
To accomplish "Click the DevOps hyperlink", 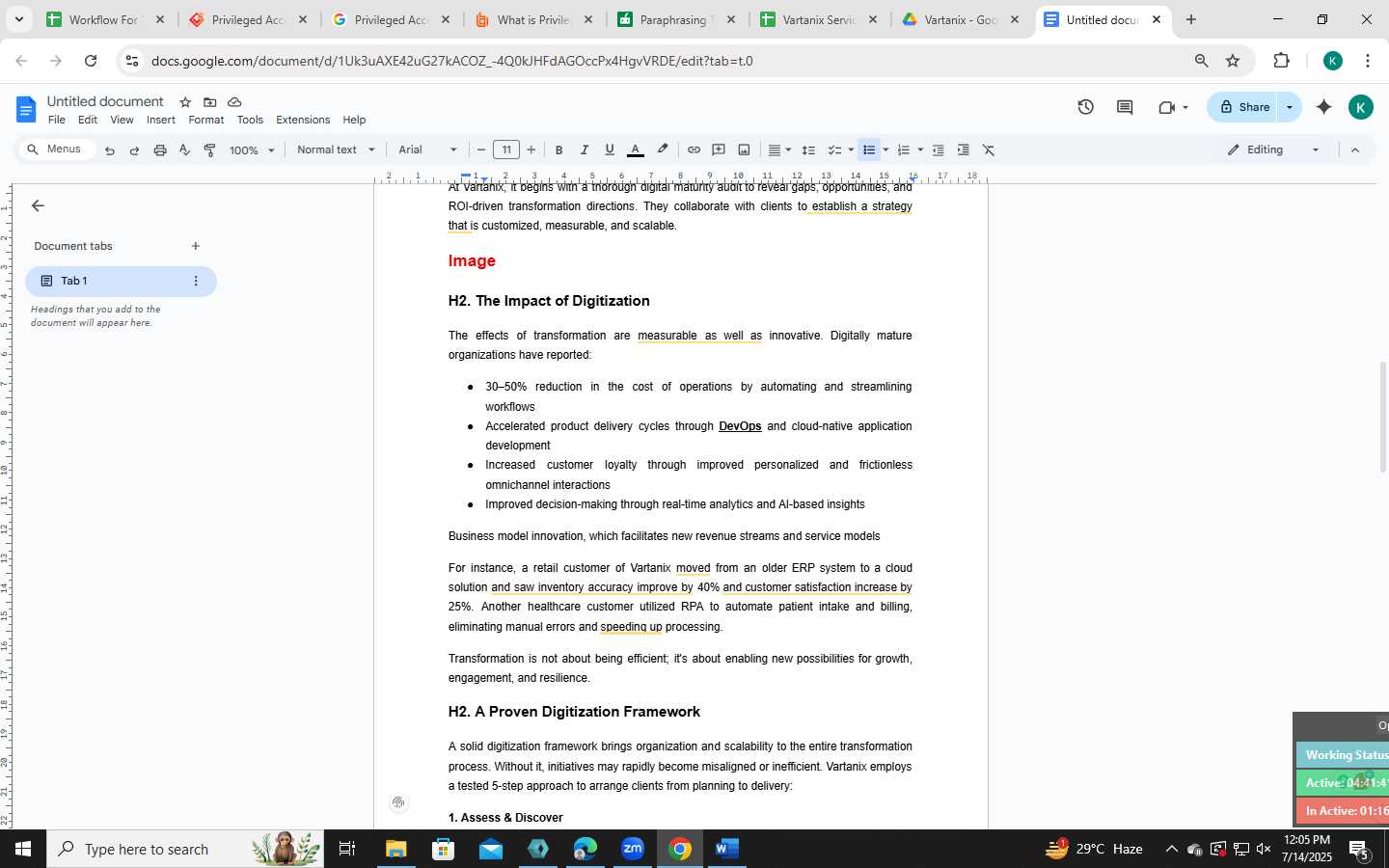I will pyautogui.click(x=740, y=426).
